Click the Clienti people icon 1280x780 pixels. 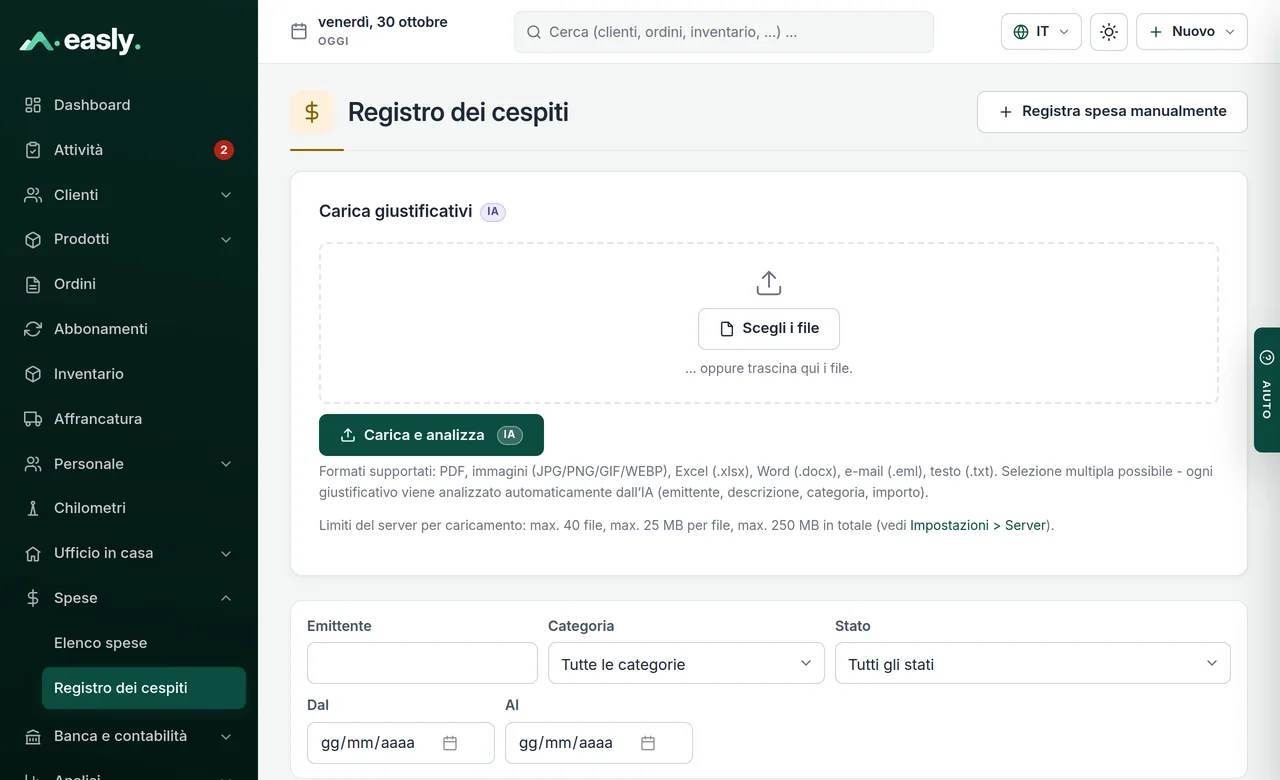33,195
